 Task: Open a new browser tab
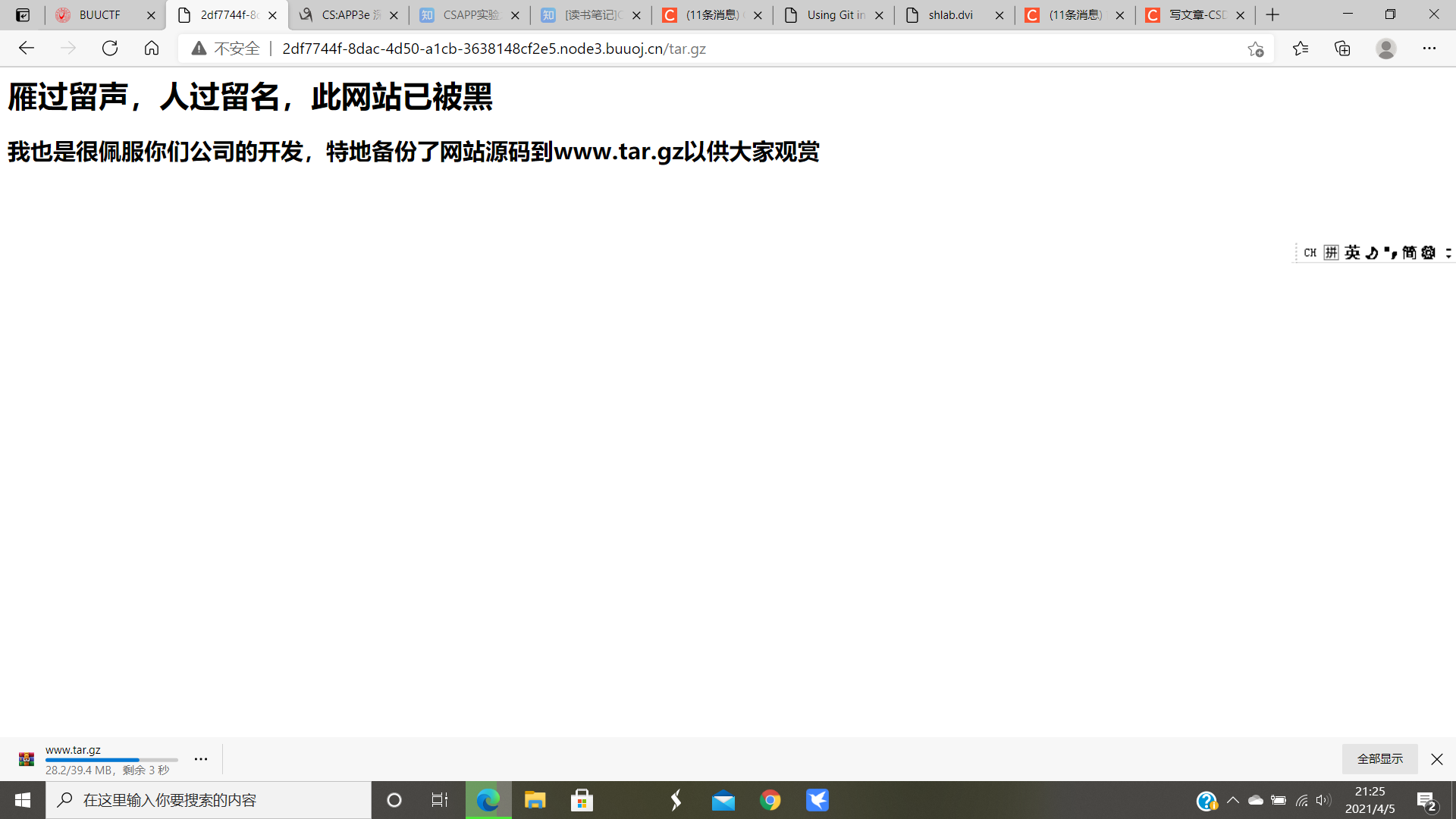[x=1272, y=14]
